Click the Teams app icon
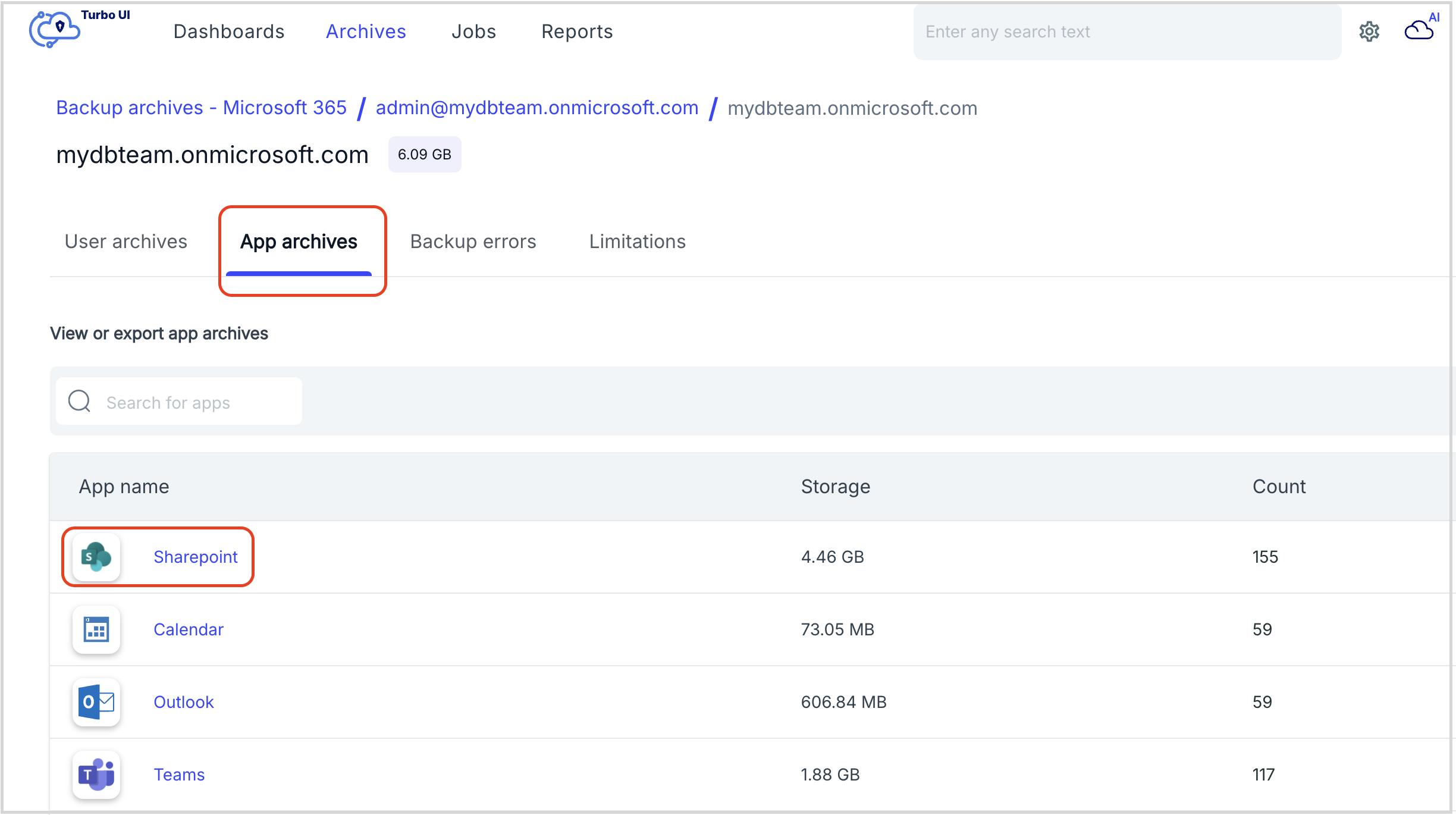 (96, 775)
